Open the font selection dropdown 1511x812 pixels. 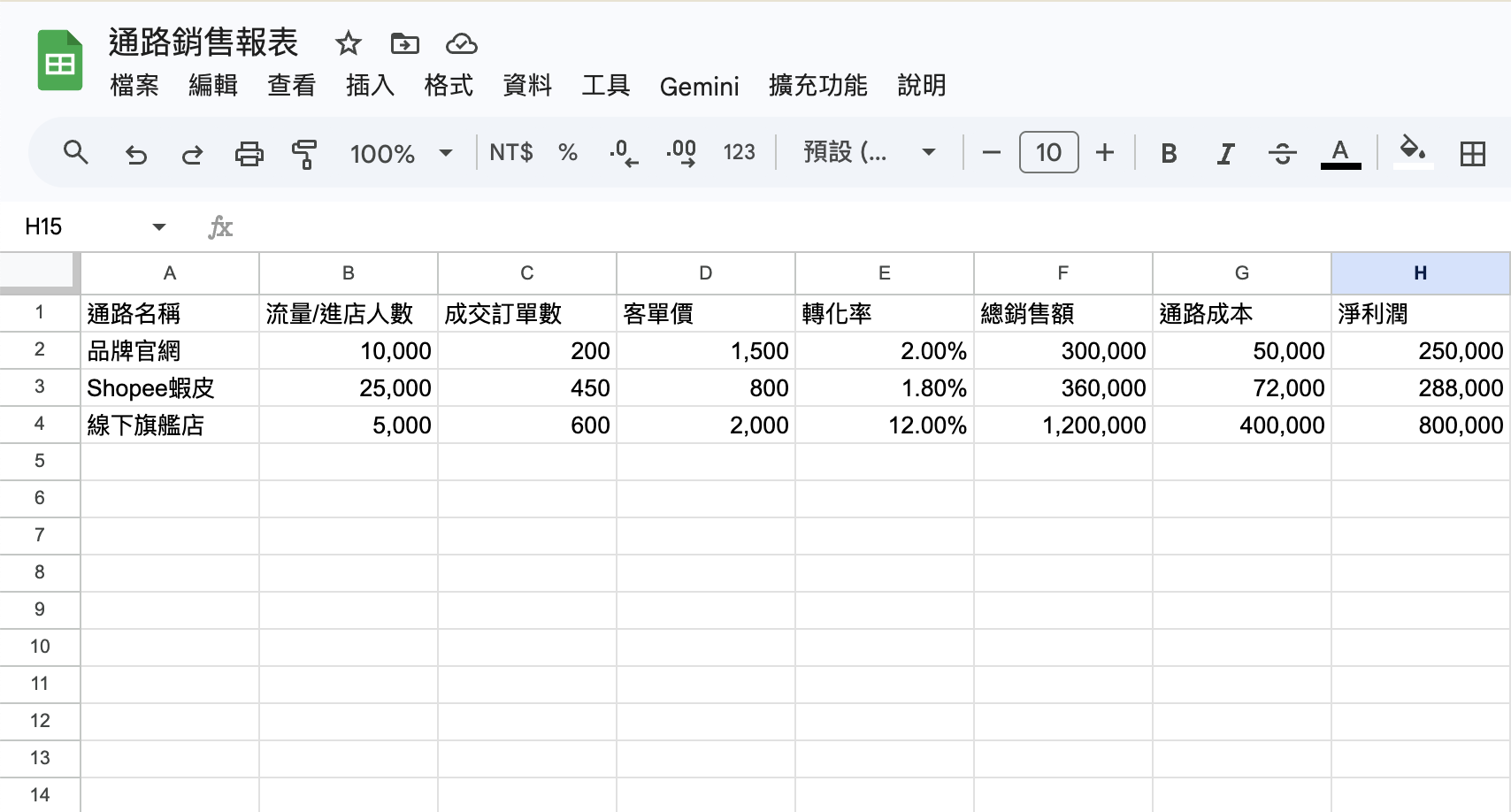pos(867,152)
